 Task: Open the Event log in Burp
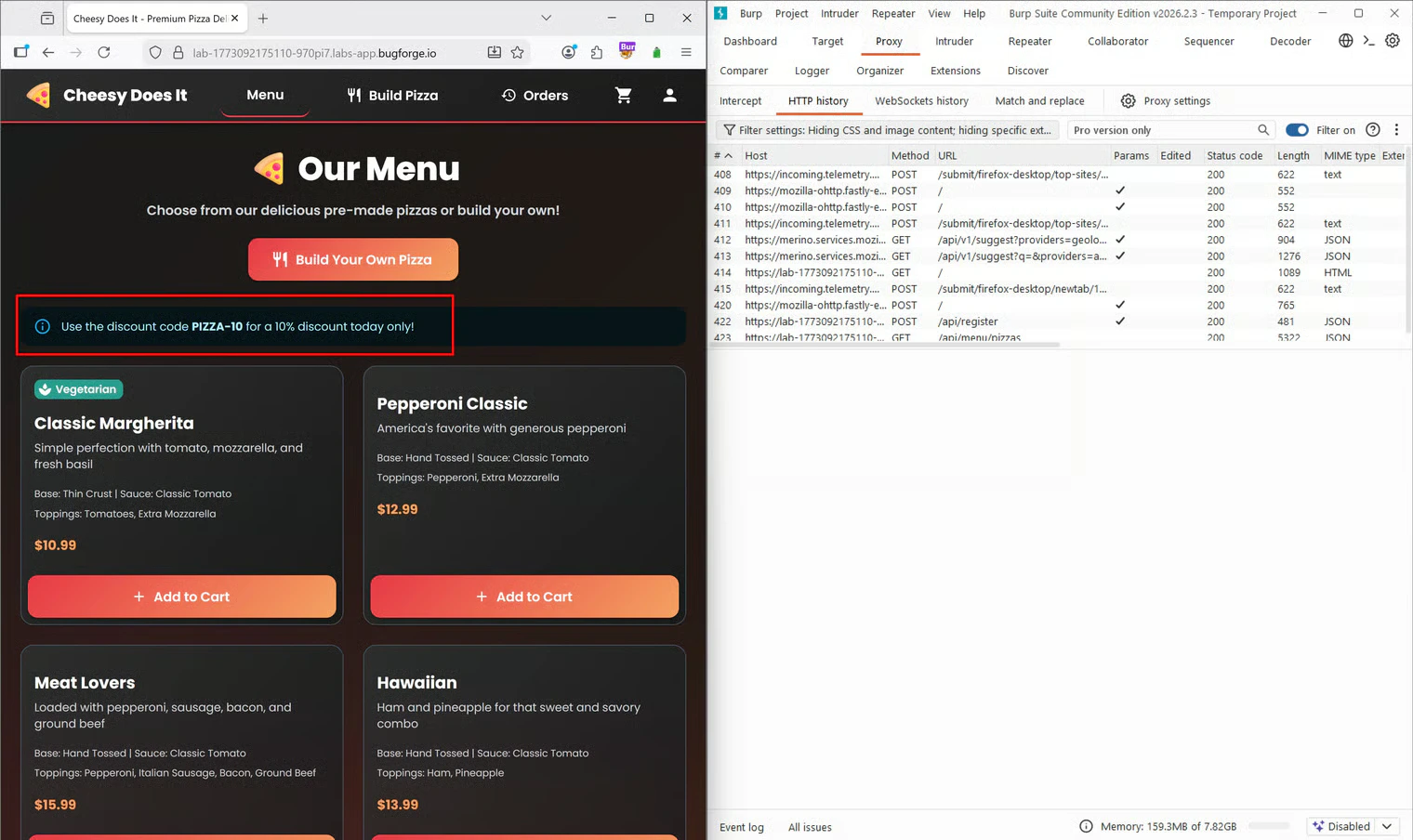click(x=742, y=827)
